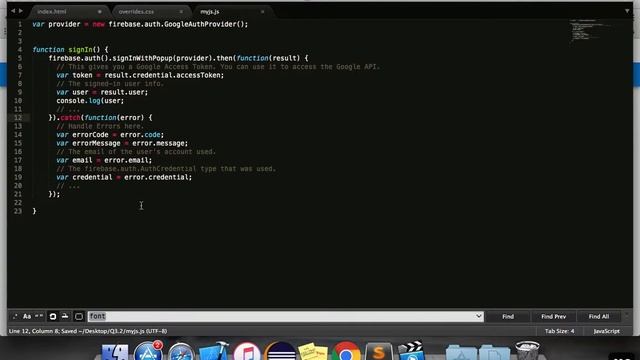Toggle regular expression search in find bar
The width and height of the screenshot is (640, 360).
(x=15, y=316)
